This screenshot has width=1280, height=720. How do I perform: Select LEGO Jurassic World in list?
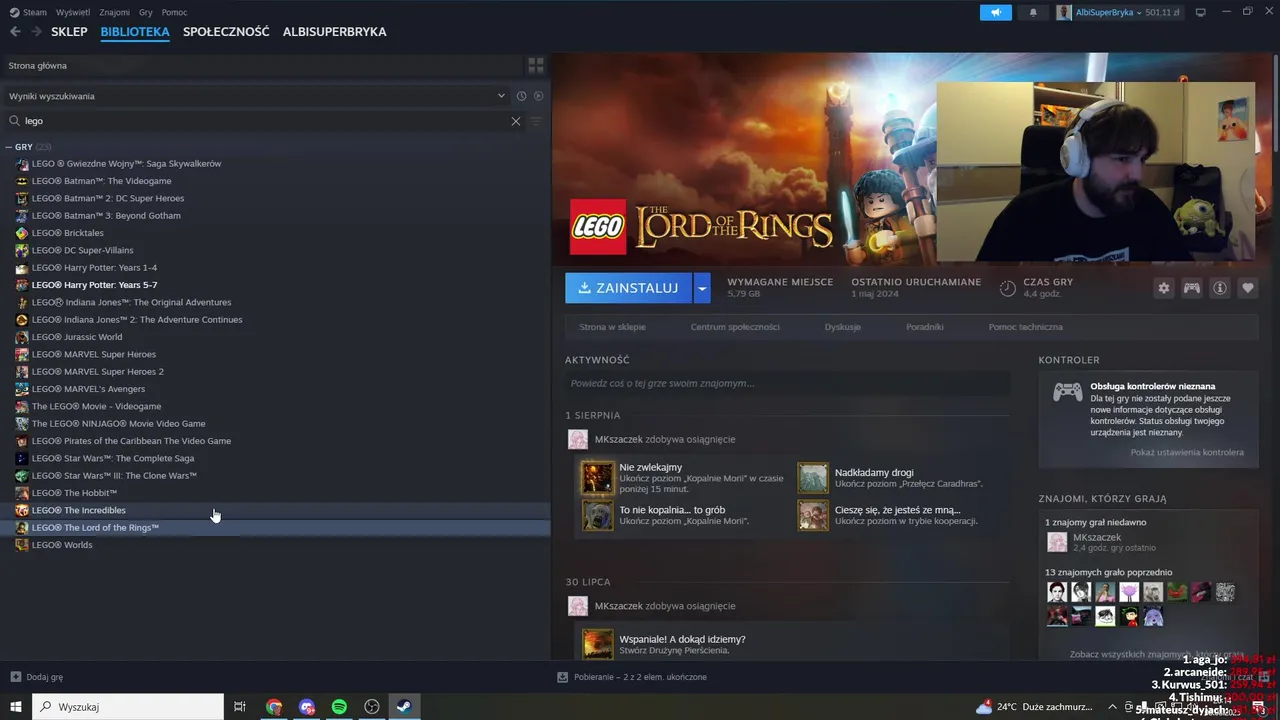pos(275,337)
